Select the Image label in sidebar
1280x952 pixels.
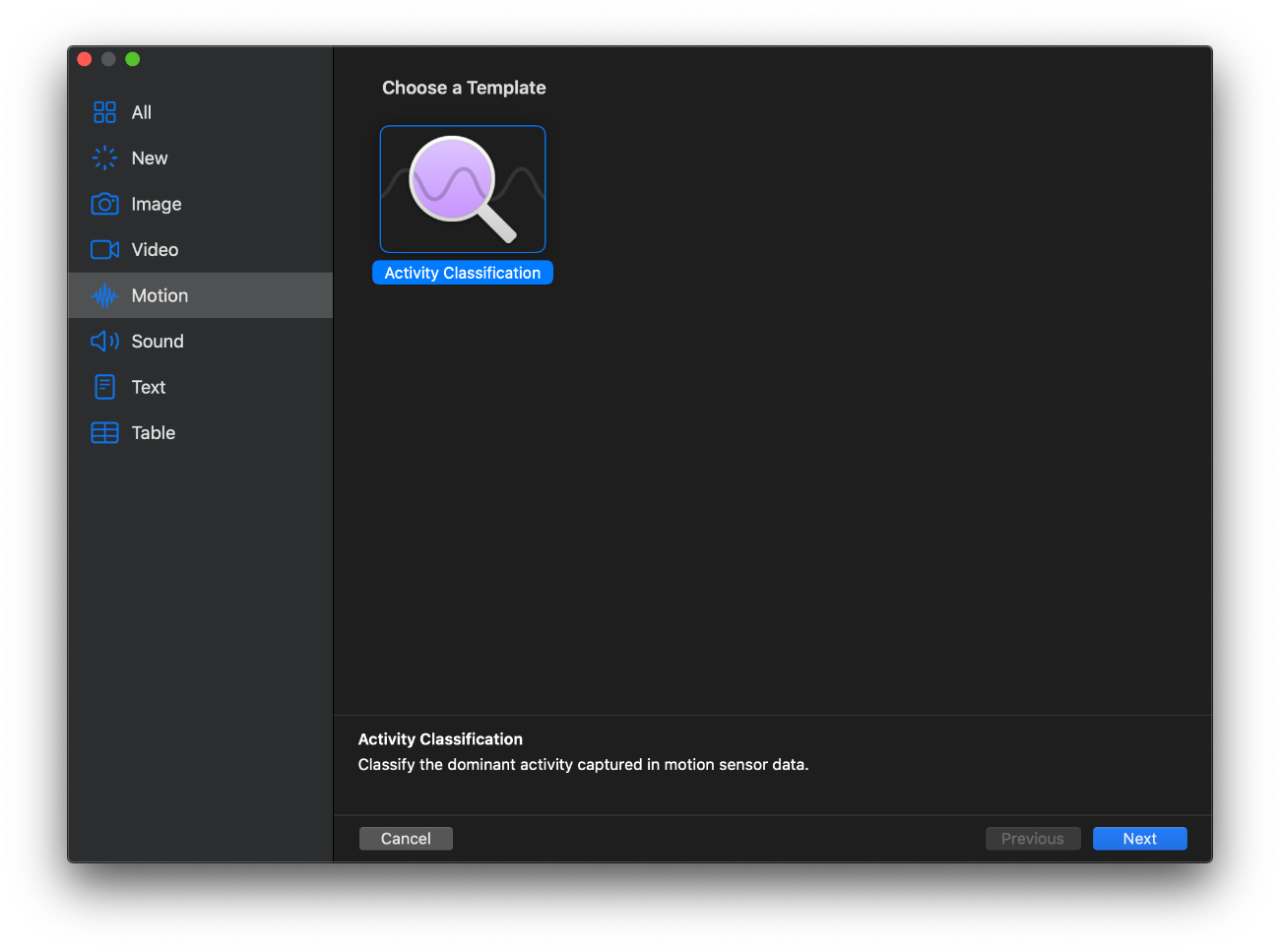(157, 204)
